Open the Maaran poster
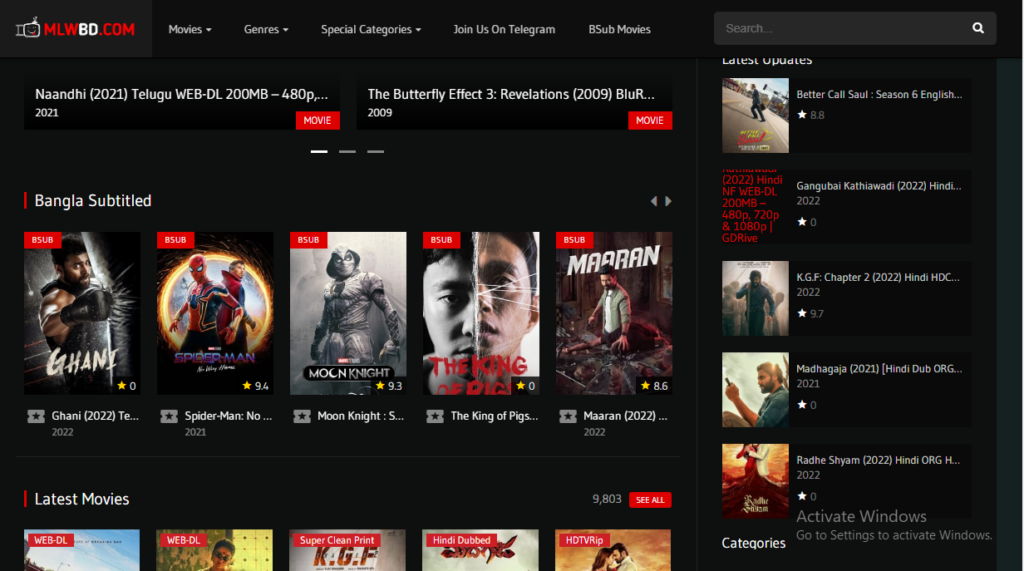 pos(614,313)
